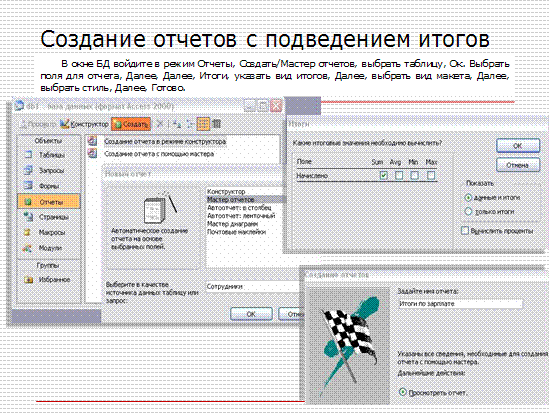Screen dimensions: 550x414
Task: Open the Запросы objects icon
Action: click(28, 170)
